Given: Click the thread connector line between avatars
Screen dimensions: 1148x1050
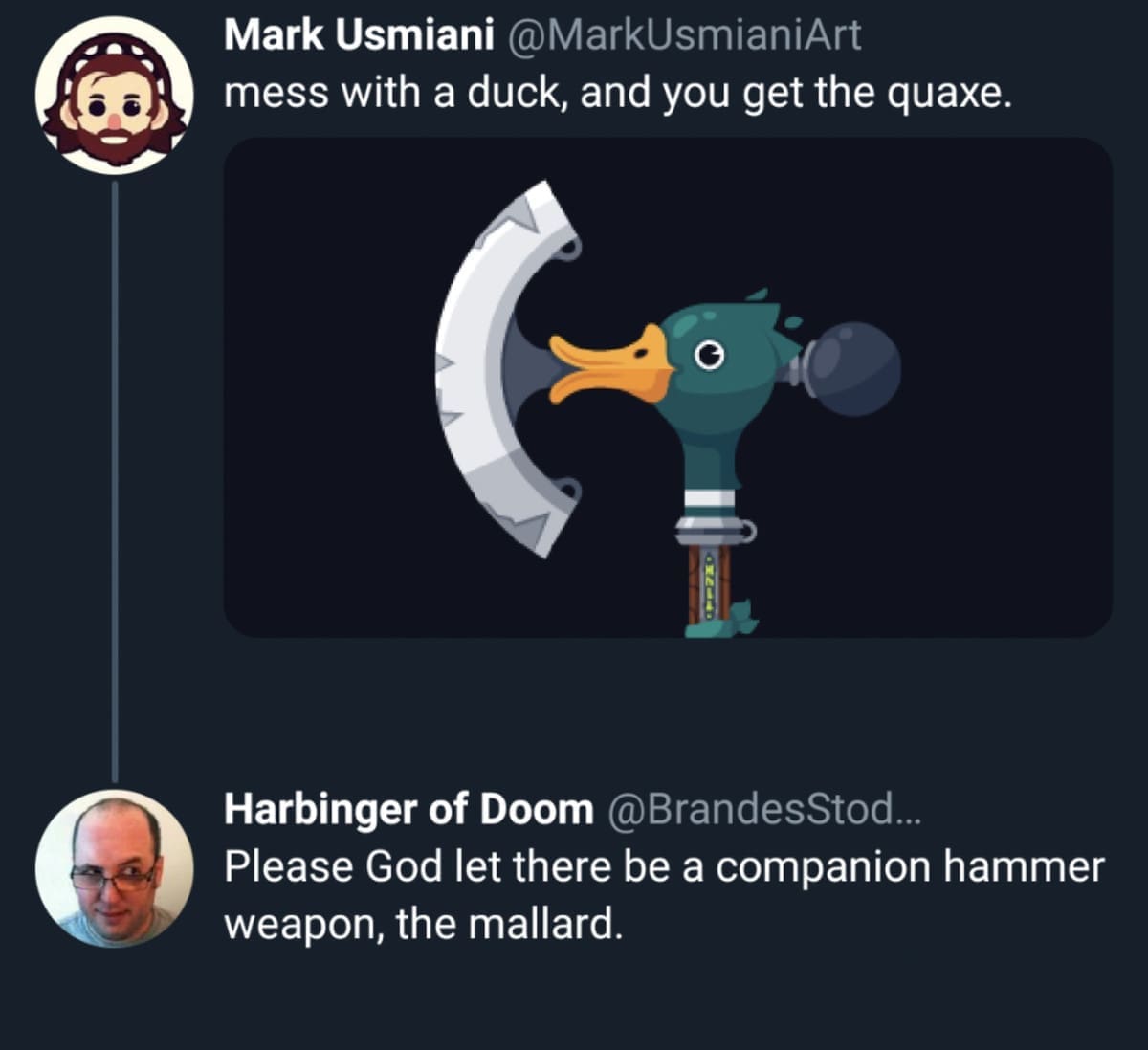Looking at the screenshot, I should [x=114, y=482].
